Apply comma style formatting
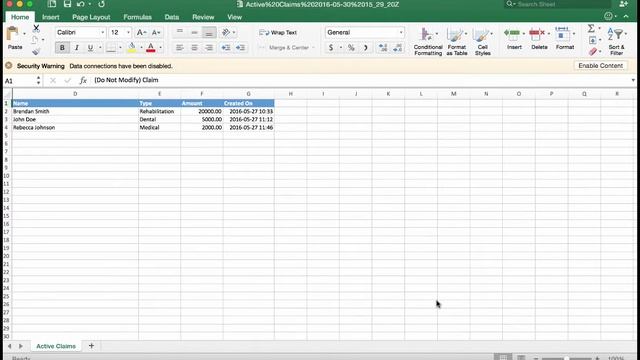Image resolution: width=640 pixels, height=360 pixels. coord(366,48)
